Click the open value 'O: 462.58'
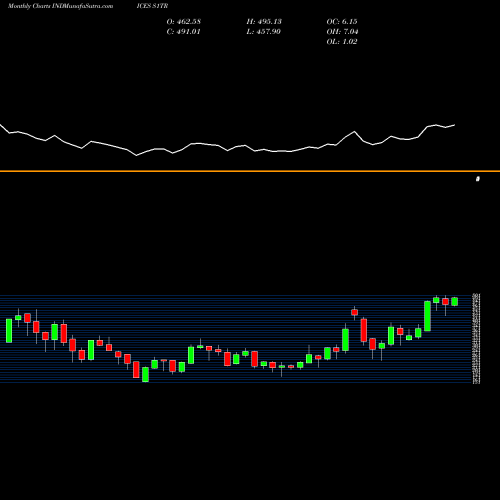 [184, 21]
